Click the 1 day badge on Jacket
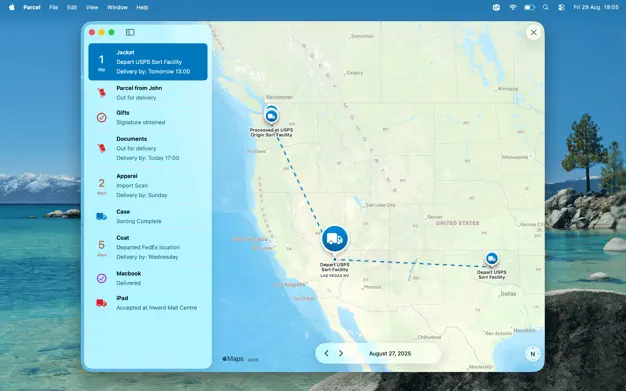This screenshot has width=626, height=391. point(101,62)
